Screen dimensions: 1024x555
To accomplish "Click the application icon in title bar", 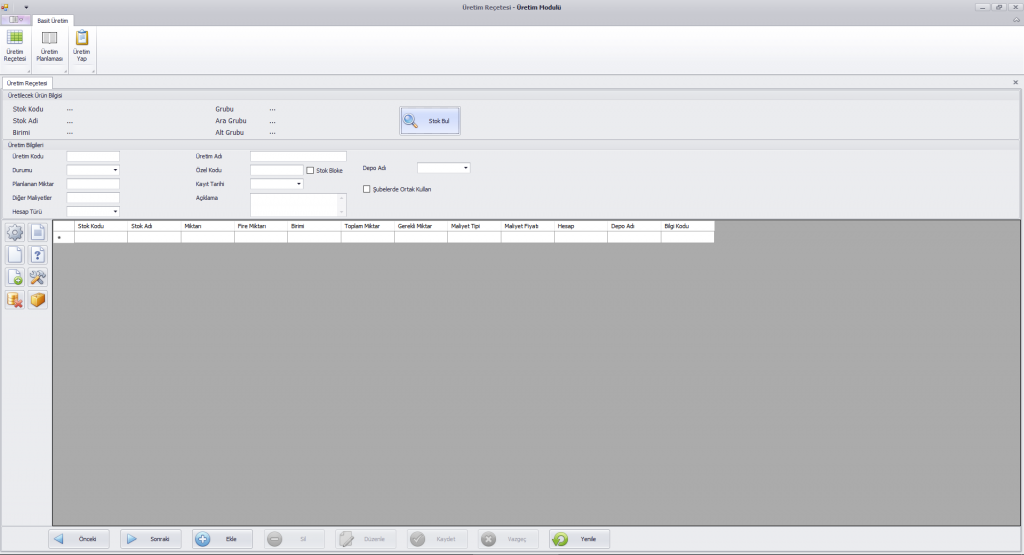I will pyautogui.click(x=5, y=7).
